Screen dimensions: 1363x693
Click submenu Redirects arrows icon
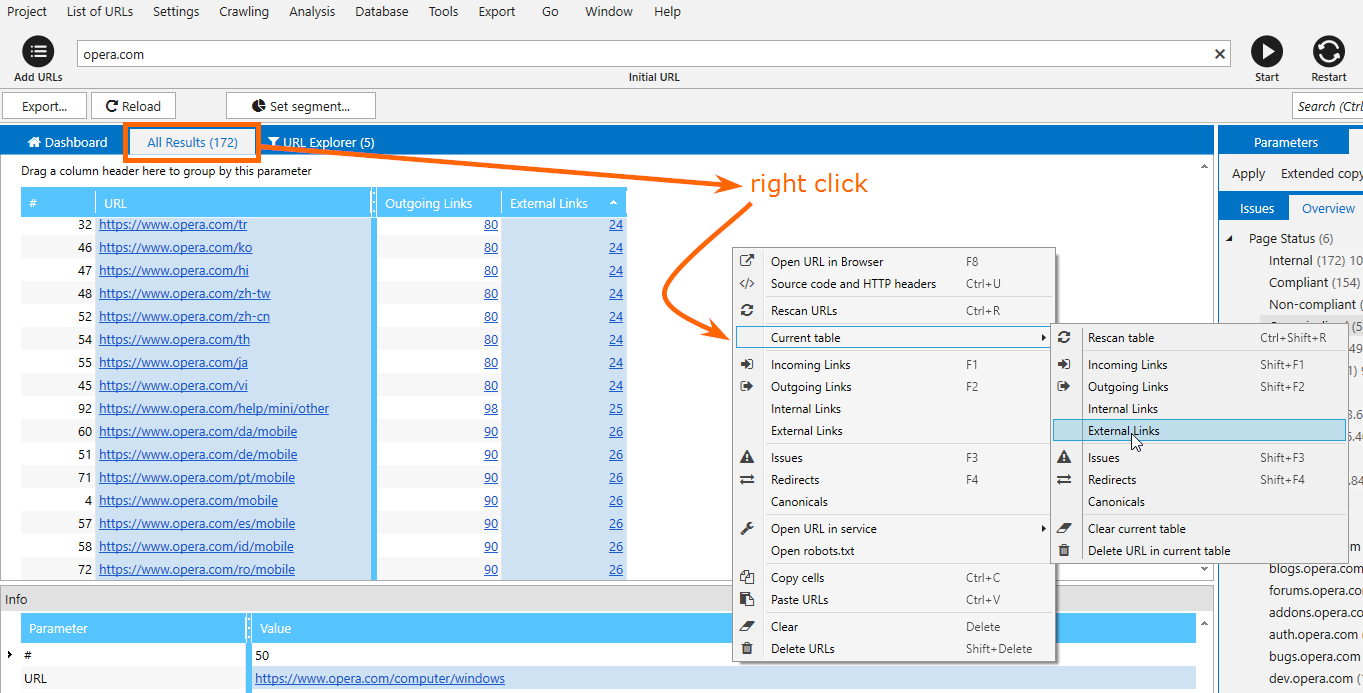(x=1064, y=479)
